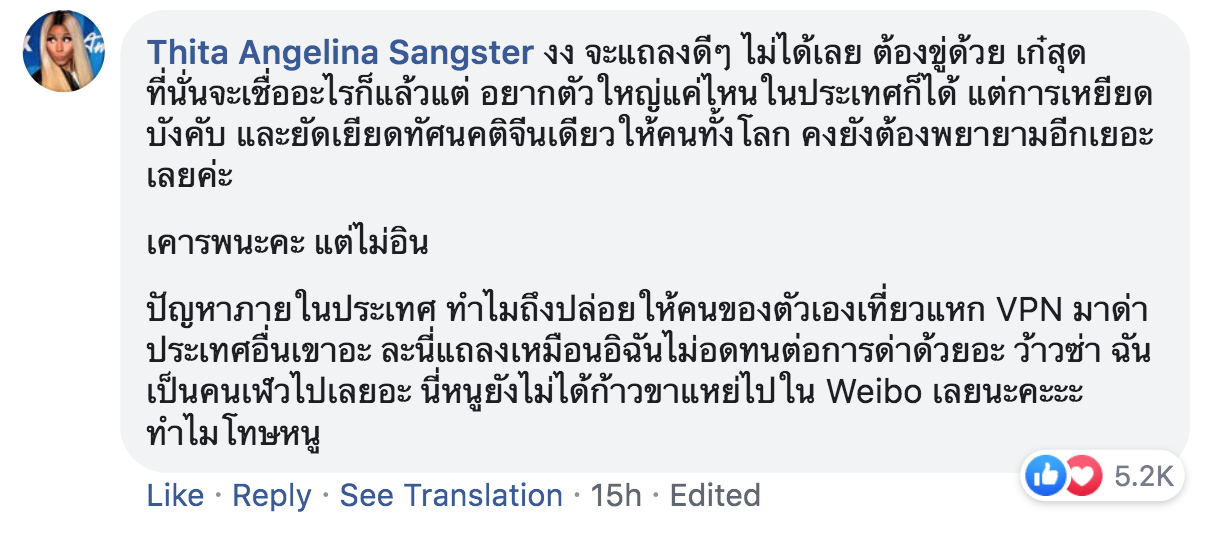Click the line beginning "บังคับ และยัดเยียด"
The height and width of the screenshot is (534, 1224).
coord(600,137)
